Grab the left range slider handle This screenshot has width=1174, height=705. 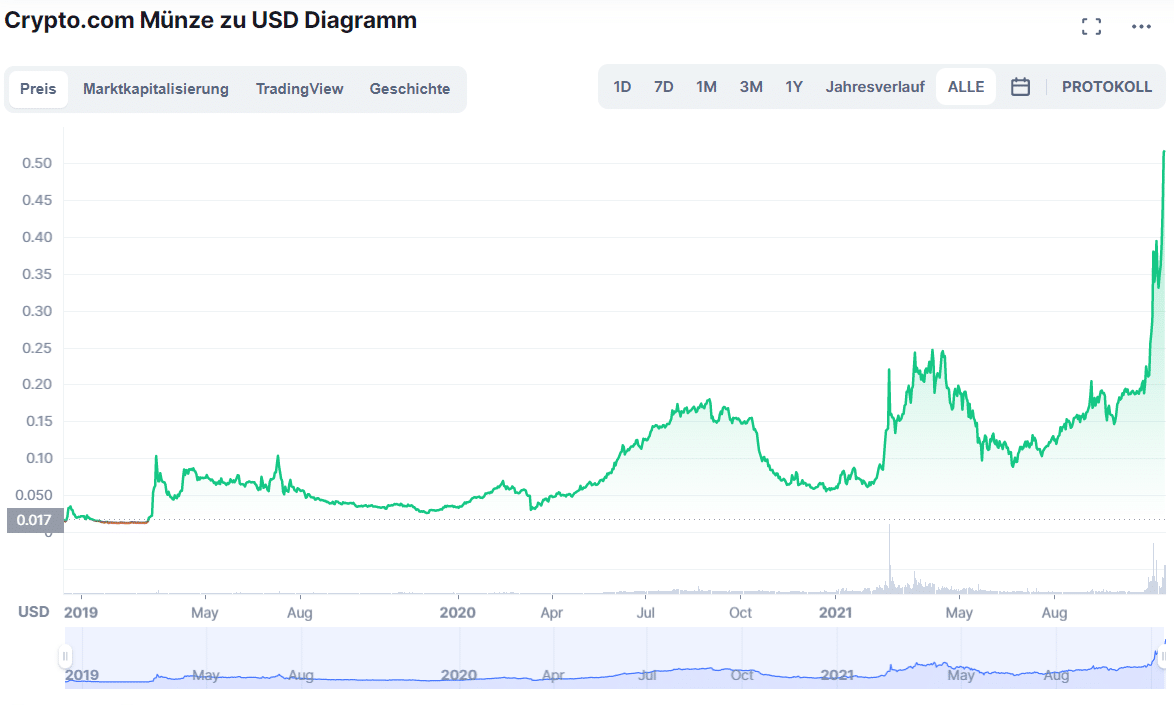click(65, 656)
